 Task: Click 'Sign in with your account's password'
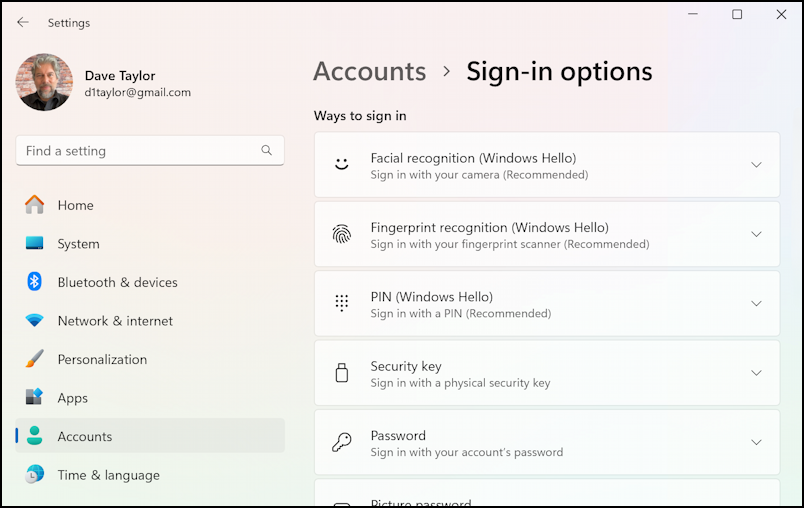pos(467,452)
